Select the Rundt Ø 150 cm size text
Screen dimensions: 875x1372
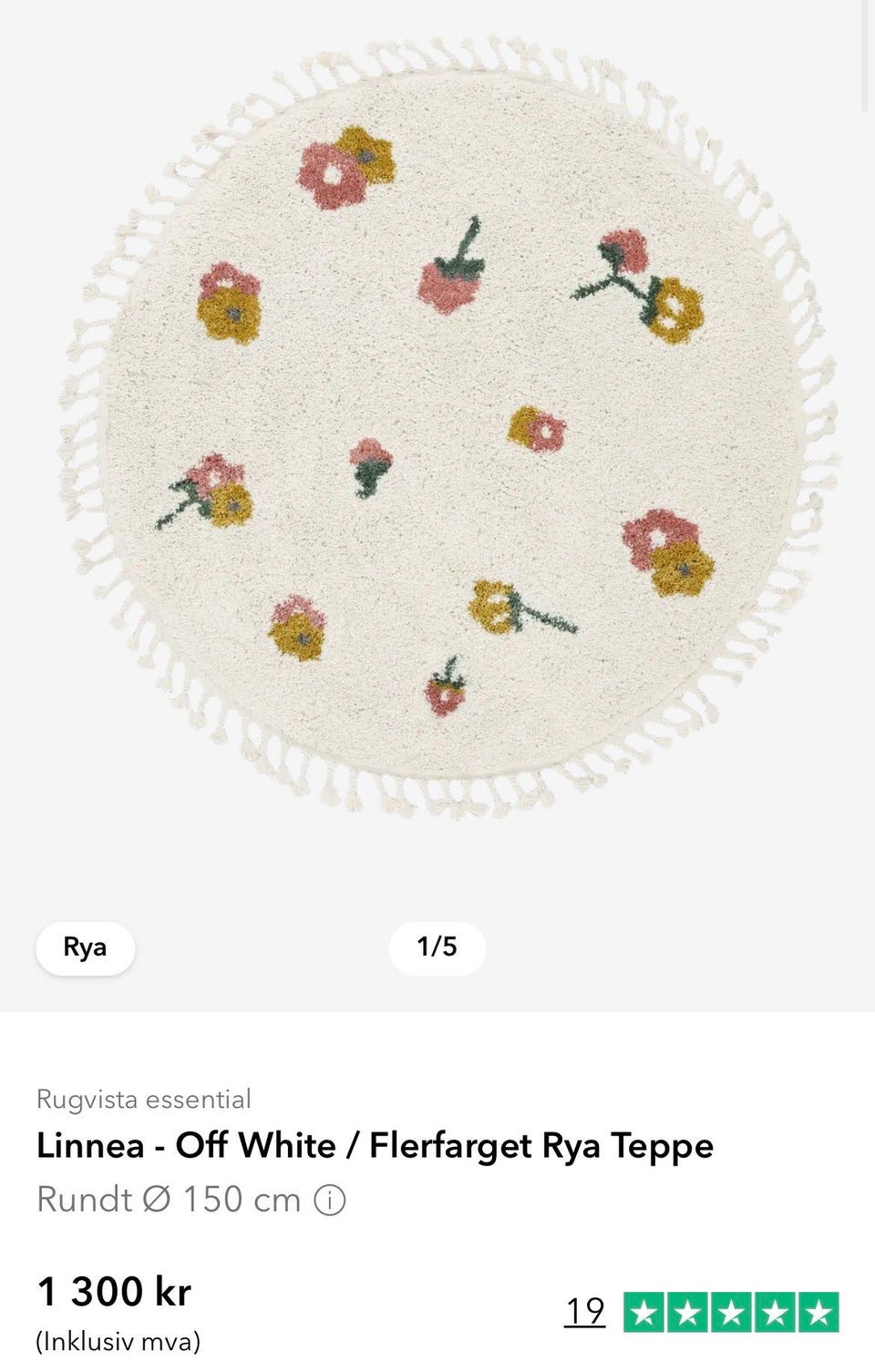[169, 1200]
